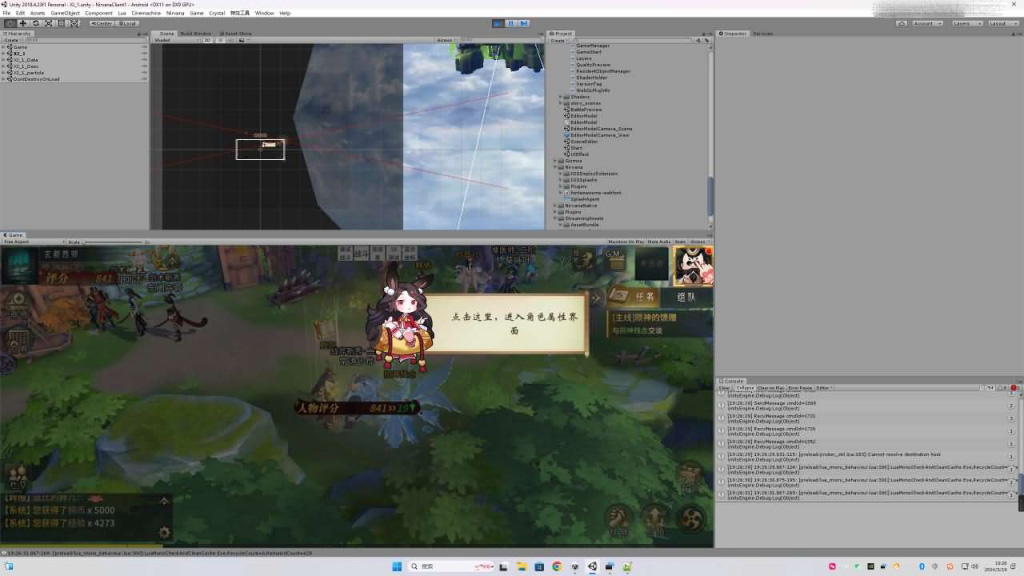This screenshot has height=576, width=1024.
Task: Toggle the 2D scene view mode
Action: pyautogui.click(x=208, y=41)
